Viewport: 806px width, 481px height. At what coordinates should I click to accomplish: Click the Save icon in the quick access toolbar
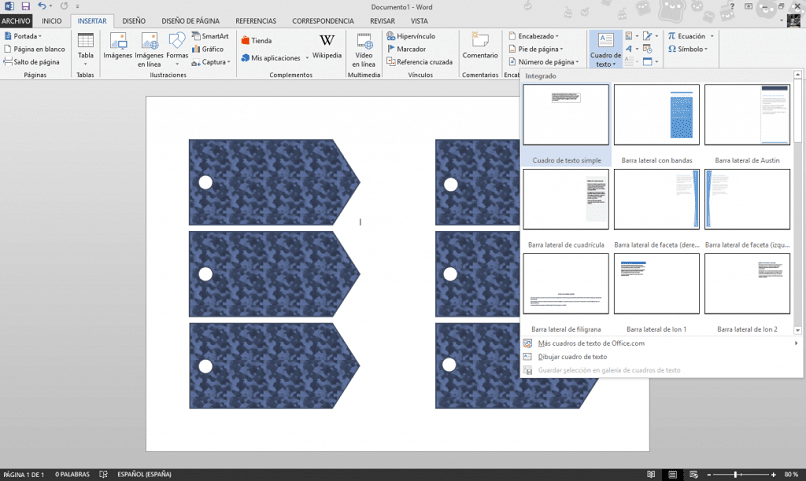(x=26, y=7)
